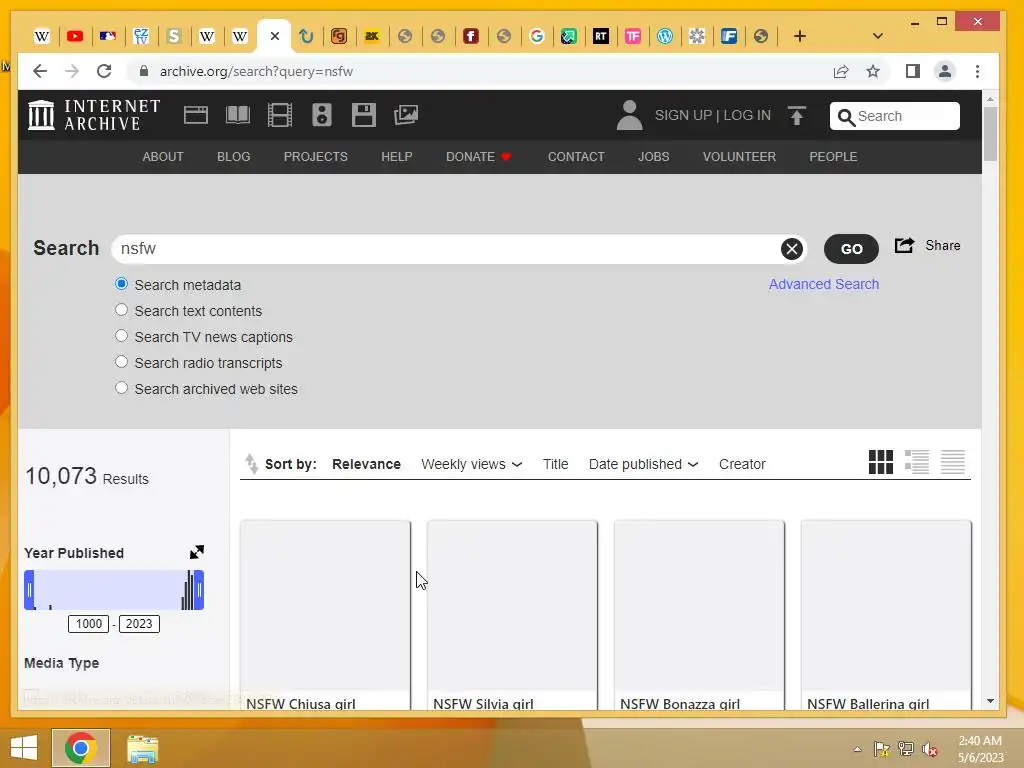Open DONATE navigation item
The width and height of the screenshot is (1024, 768).
click(478, 157)
